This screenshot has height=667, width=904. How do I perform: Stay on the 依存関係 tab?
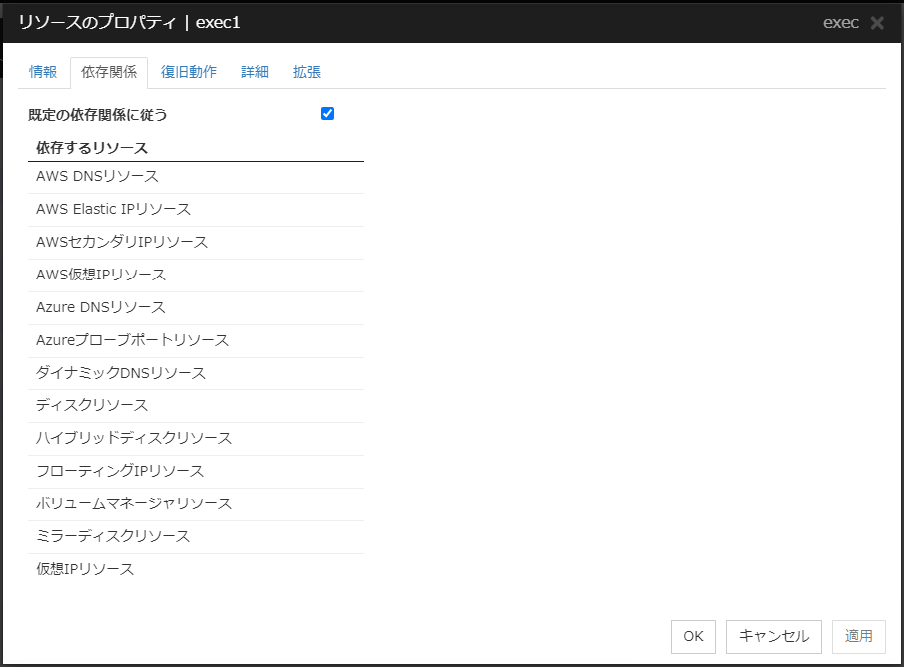[109, 72]
